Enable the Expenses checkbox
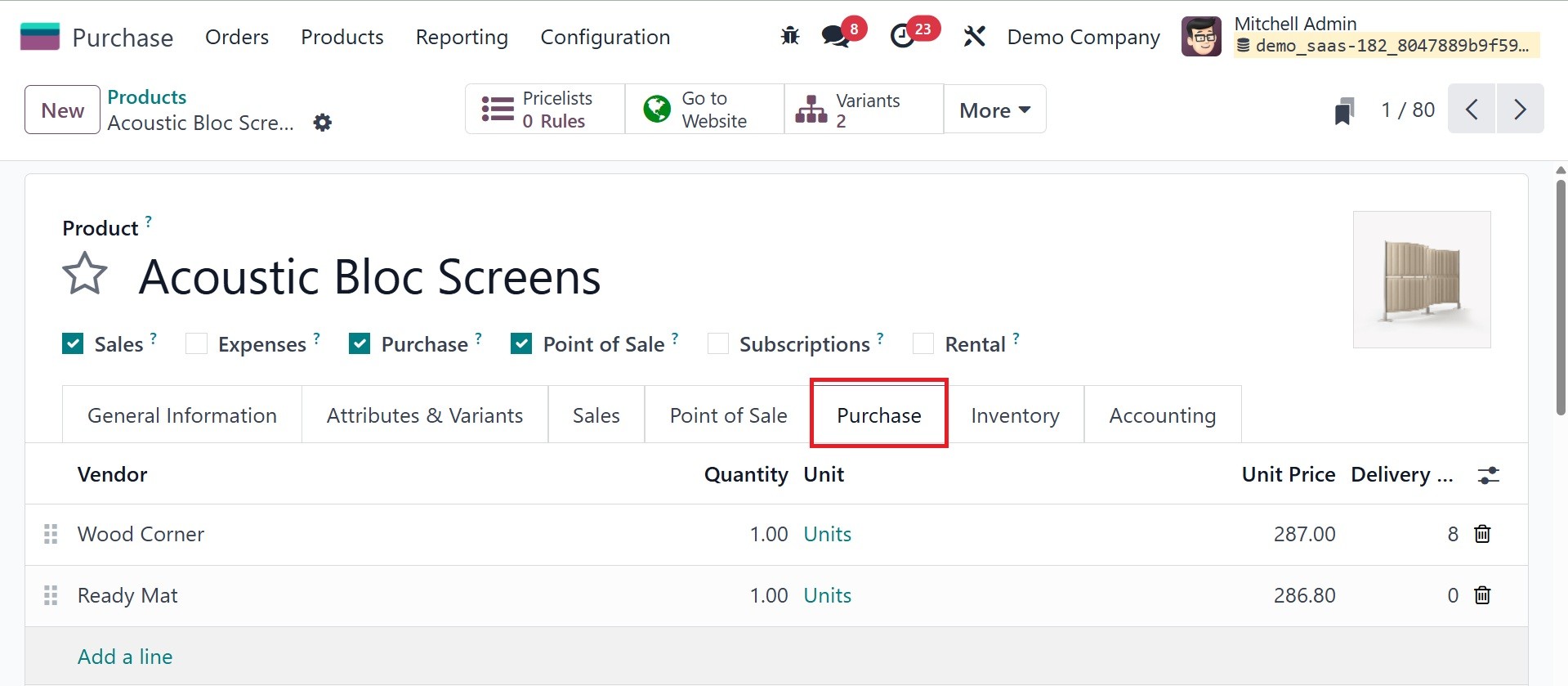Screen dimensions: 1568x686 tap(196, 343)
